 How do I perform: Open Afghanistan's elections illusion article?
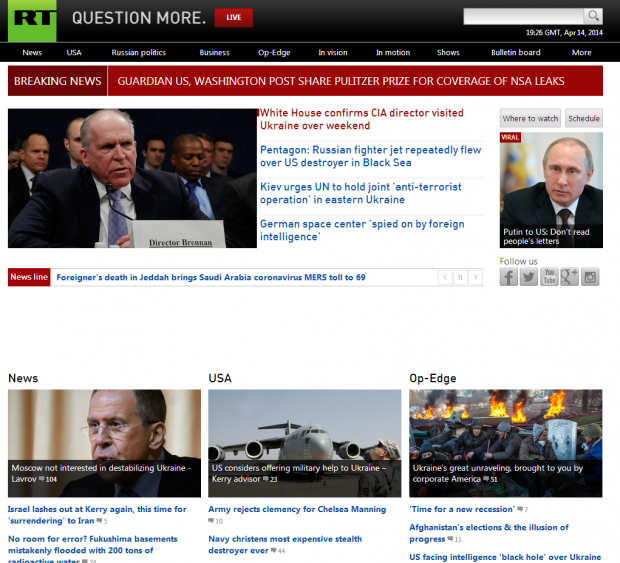(x=489, y=533)
